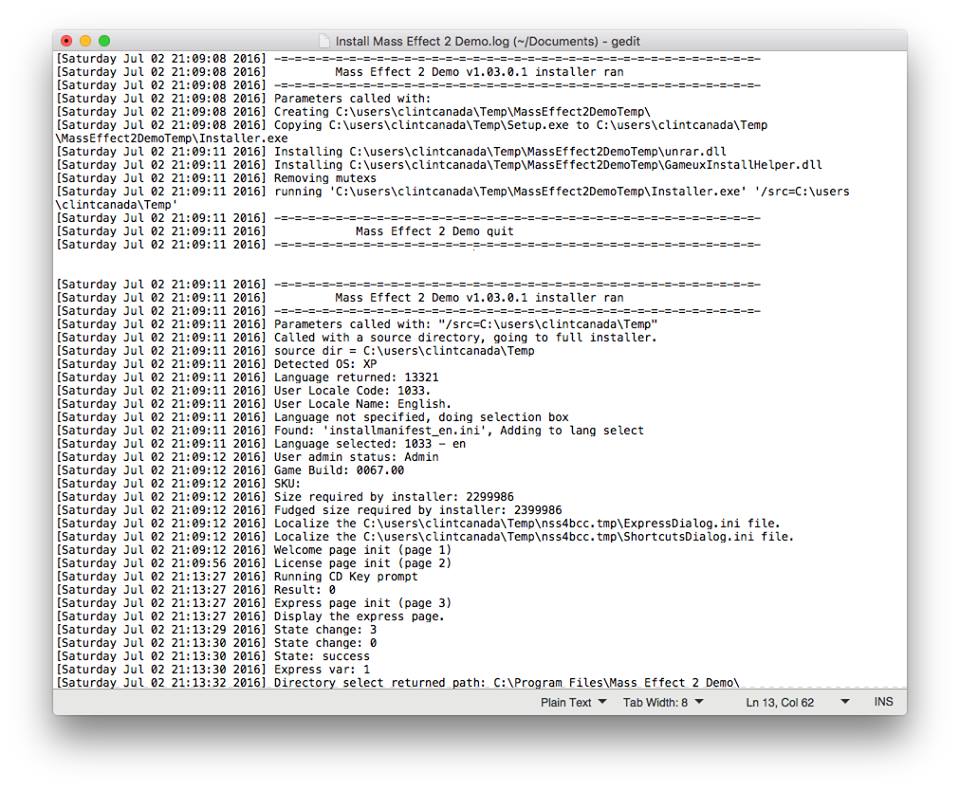Image resolution: width=960 pixels, height=791 pixels.
Task: Click the document icon in the title bar
Action: pyautogui.click(x=324, y=41)
